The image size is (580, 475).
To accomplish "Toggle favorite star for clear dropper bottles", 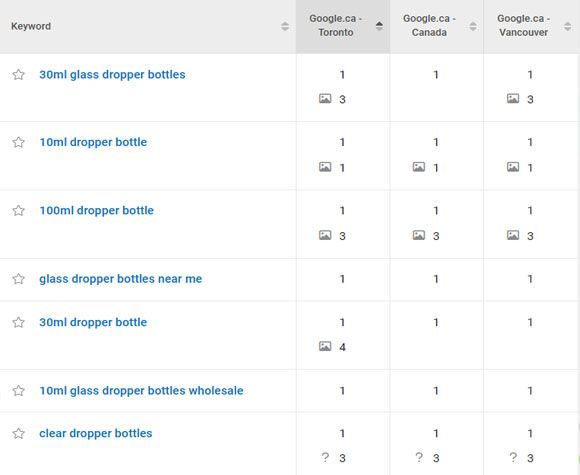I will tap(18, 433).
